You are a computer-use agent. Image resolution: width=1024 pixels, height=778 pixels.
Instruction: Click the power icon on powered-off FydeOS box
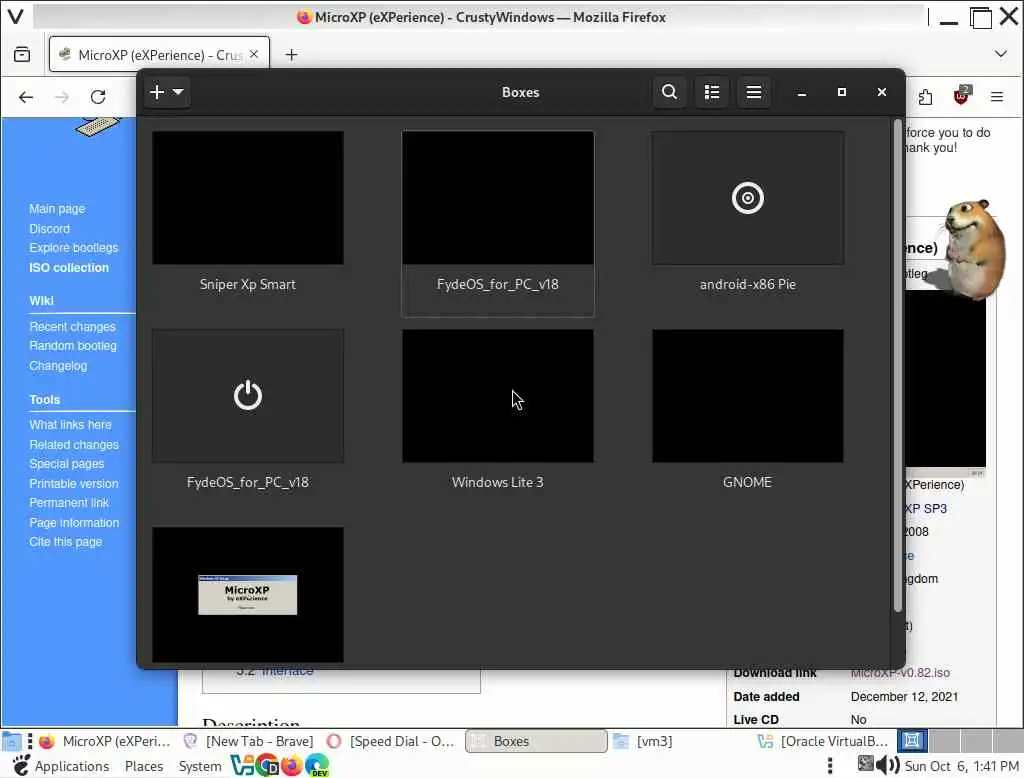248,395
